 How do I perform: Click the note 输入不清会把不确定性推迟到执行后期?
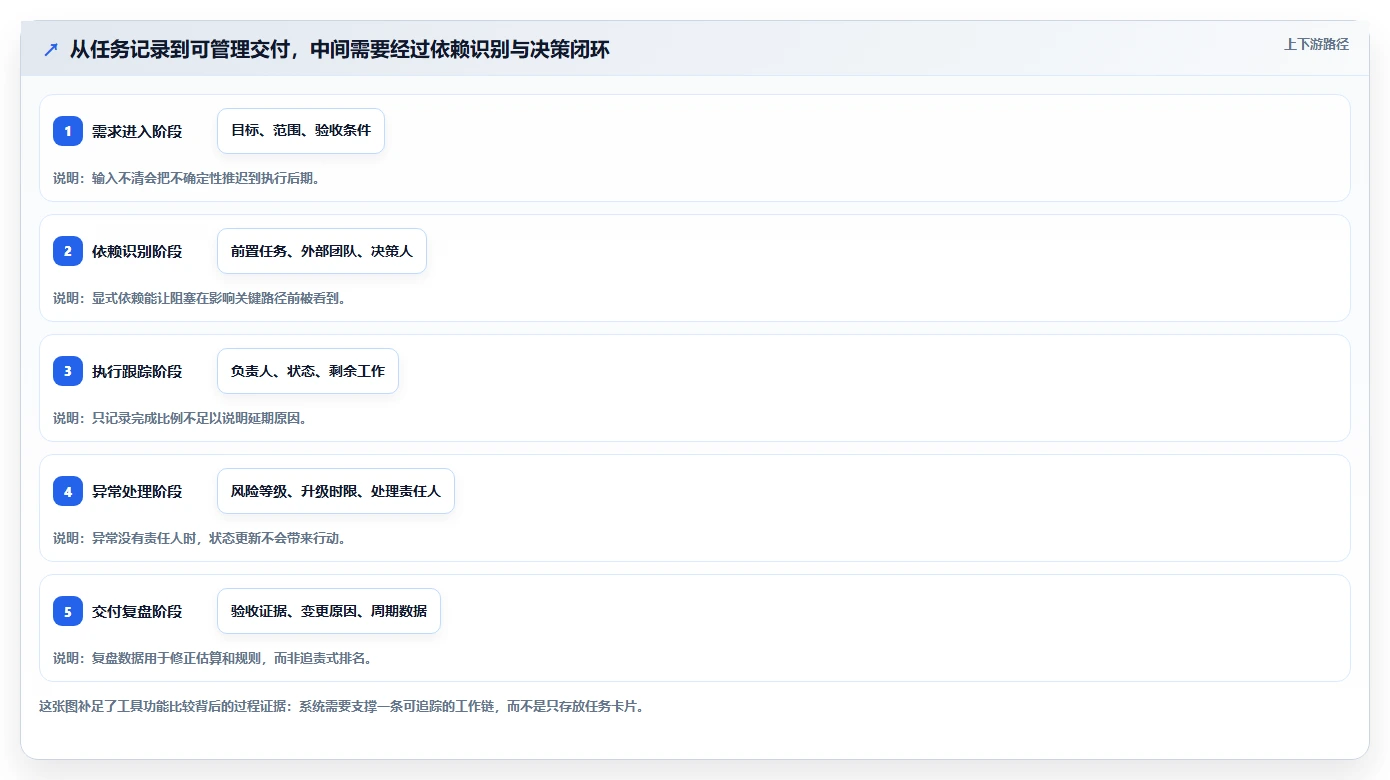[186, 178]
